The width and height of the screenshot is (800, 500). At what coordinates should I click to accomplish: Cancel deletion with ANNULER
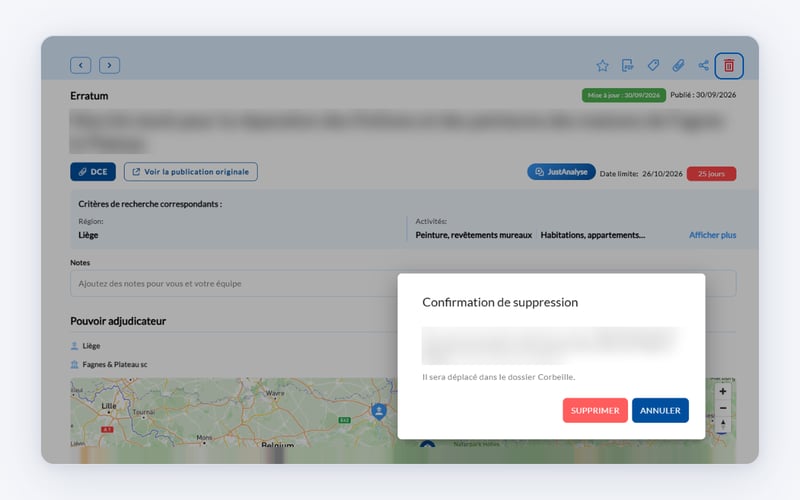tap(660, 410)
